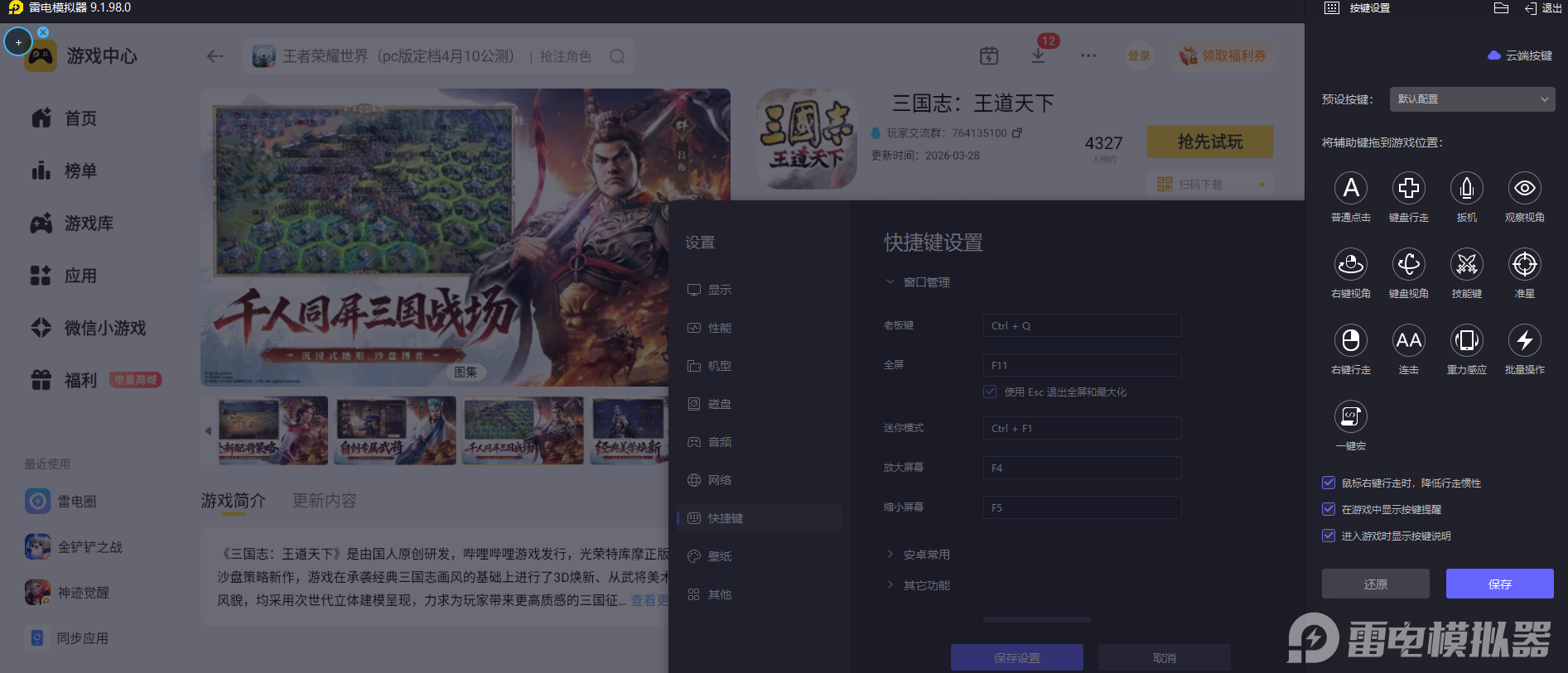
Task: Open the 预设按键 默认配置 dropdown
Action: [x=1472, y=99]
